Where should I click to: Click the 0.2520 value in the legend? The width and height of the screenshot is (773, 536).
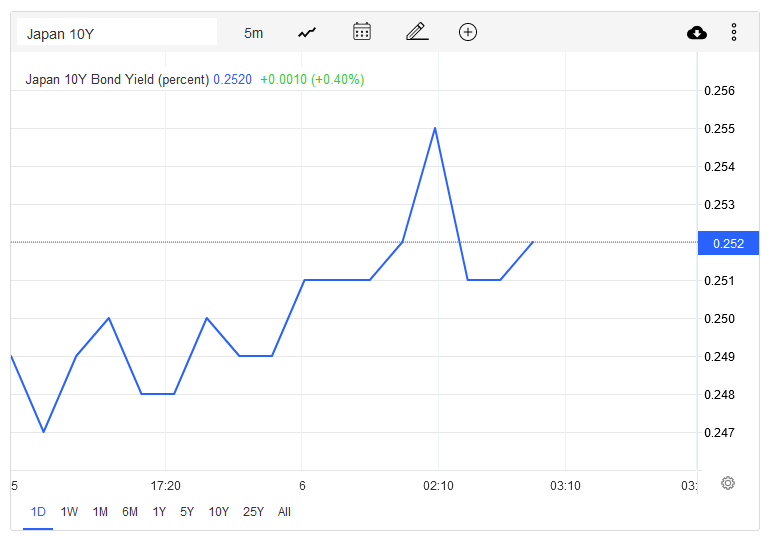[232, 79]
